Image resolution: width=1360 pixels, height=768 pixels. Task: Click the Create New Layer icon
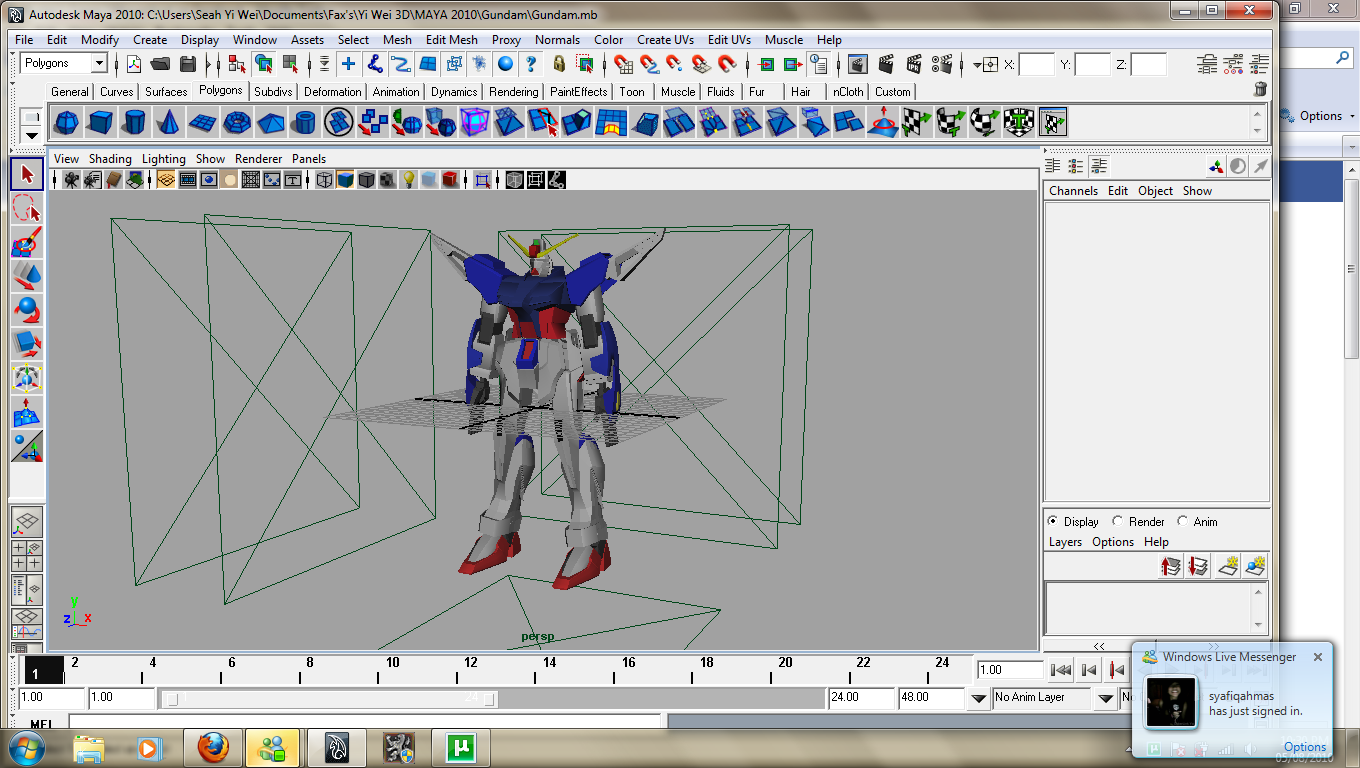(1229, 566)
